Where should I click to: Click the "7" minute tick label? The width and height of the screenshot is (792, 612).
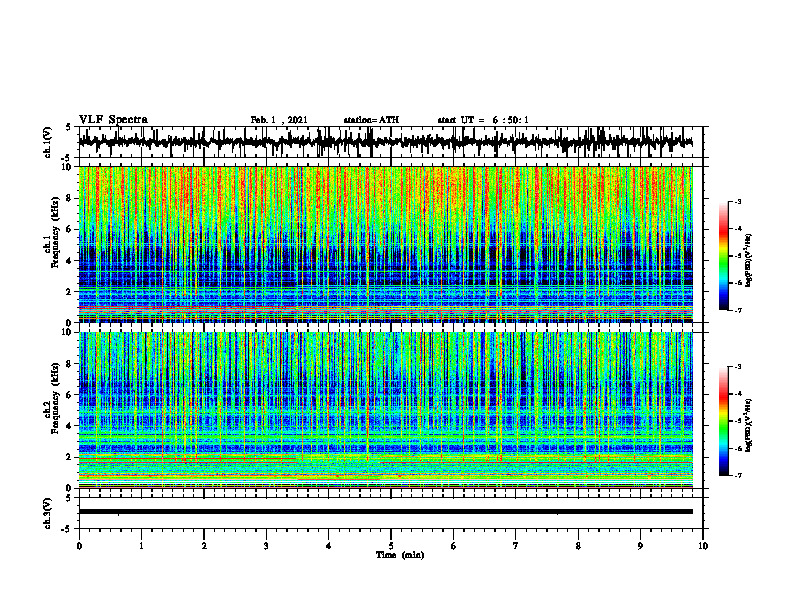[516, 546]
